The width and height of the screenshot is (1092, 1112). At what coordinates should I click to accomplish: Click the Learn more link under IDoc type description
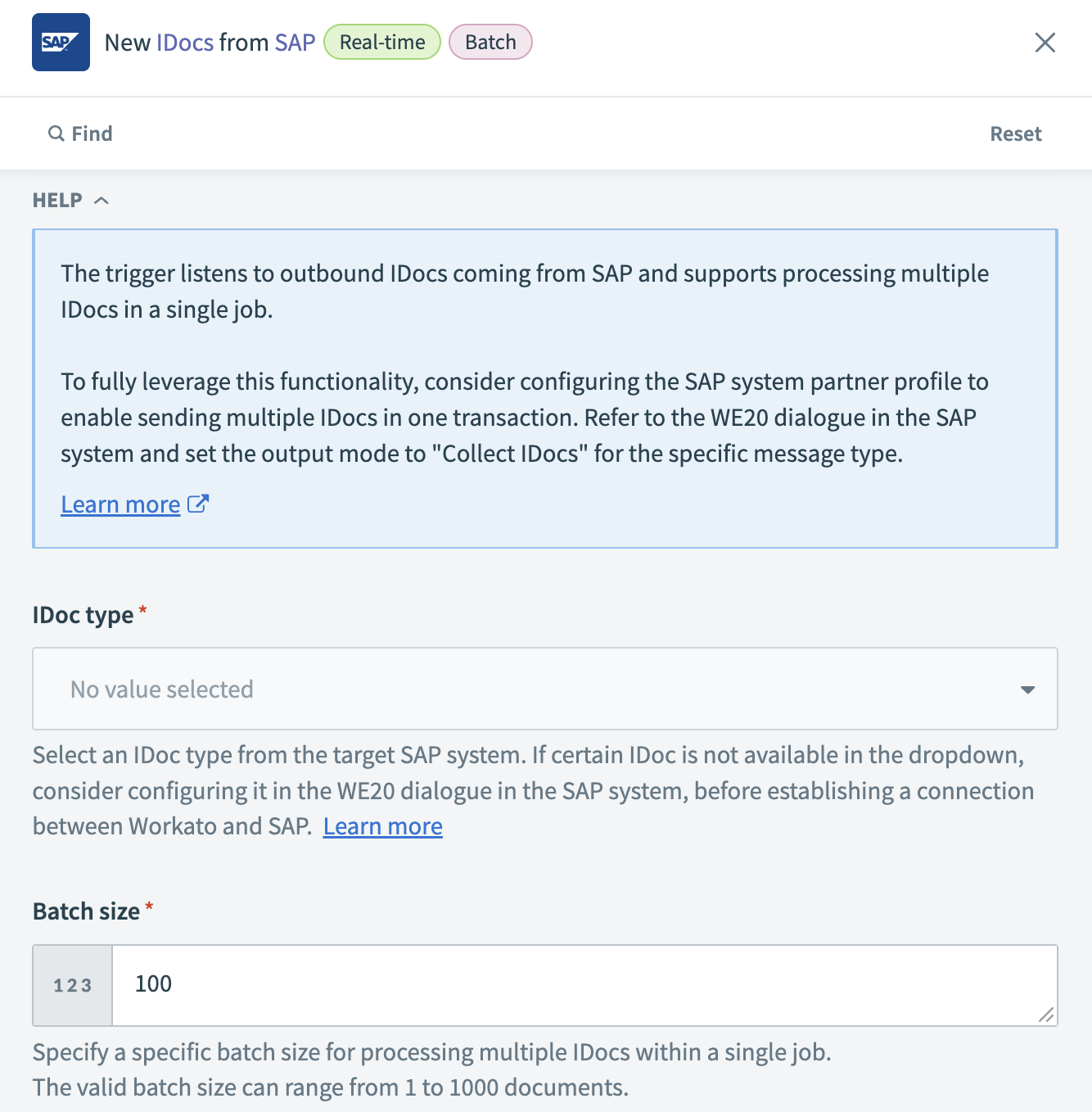coord(382,826)
